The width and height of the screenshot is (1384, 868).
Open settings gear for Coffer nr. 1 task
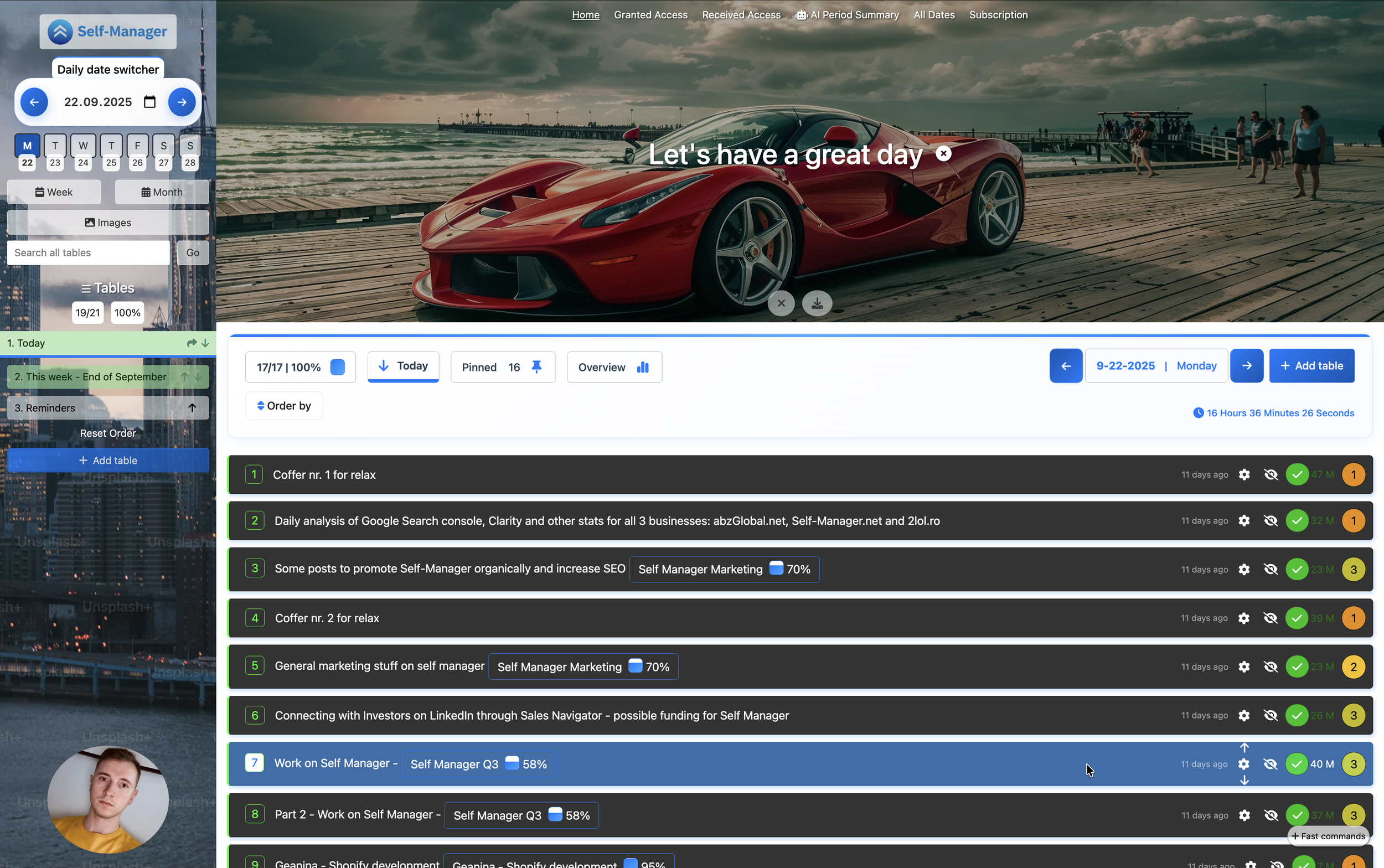point(1244,475)
